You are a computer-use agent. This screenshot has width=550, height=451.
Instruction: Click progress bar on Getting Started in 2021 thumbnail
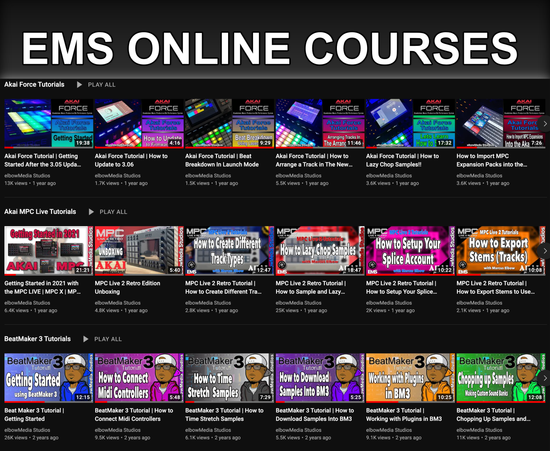pyautogui.click(x=49, y=274)
